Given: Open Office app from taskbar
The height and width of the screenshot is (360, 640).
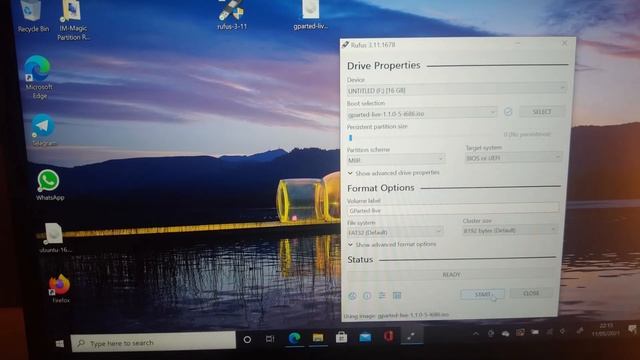Looking at the screenshot, I should [389, 336].
